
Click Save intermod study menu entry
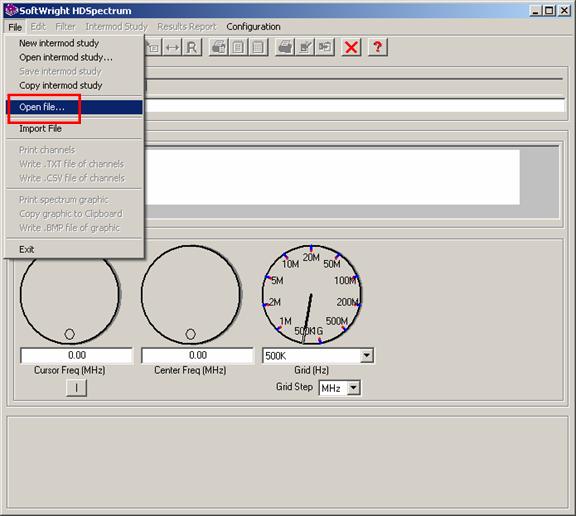coord(60,71)
